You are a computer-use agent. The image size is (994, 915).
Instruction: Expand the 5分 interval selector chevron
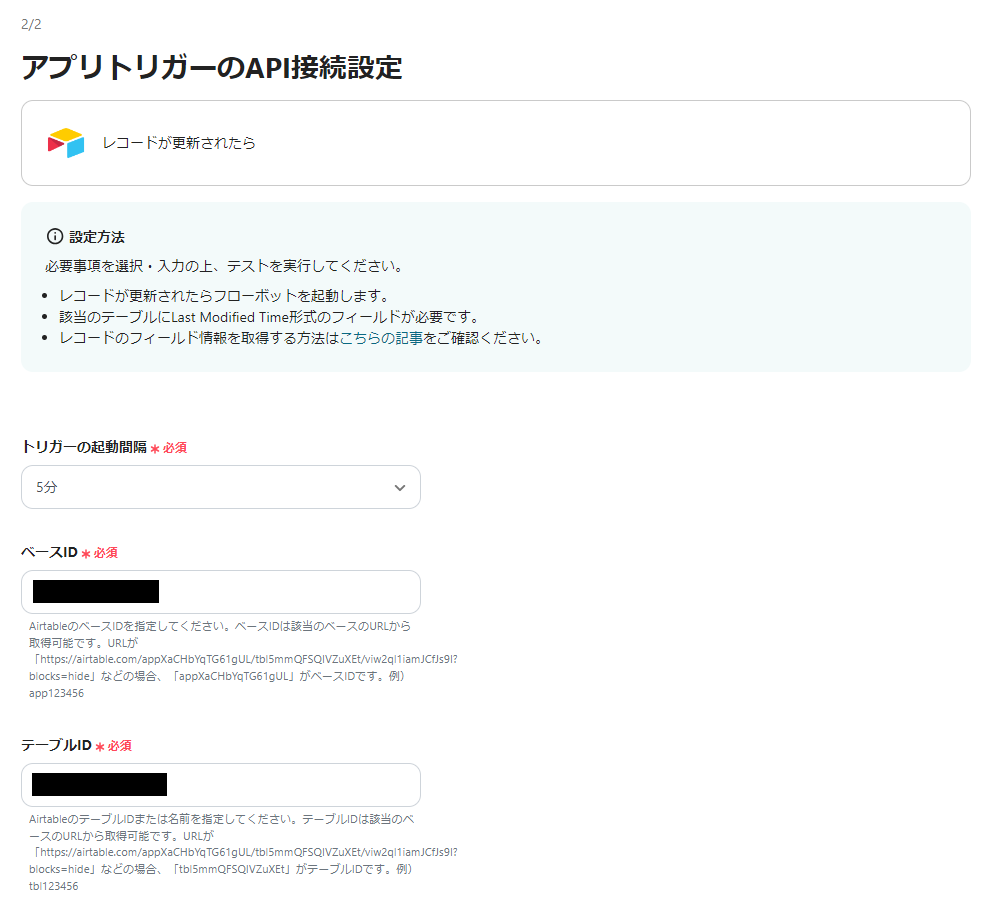tap(399, 487)
